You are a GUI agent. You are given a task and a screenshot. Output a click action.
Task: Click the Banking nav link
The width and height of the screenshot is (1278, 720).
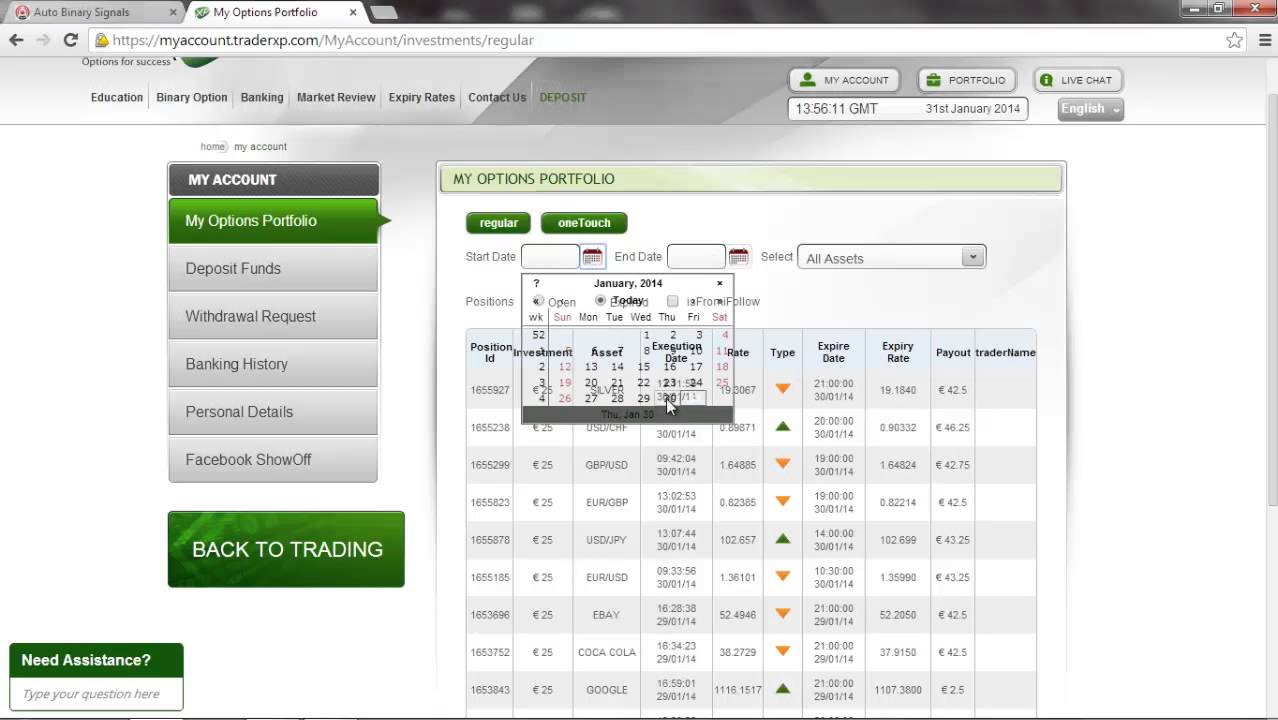pyautogui.click(x=262, y=97)
